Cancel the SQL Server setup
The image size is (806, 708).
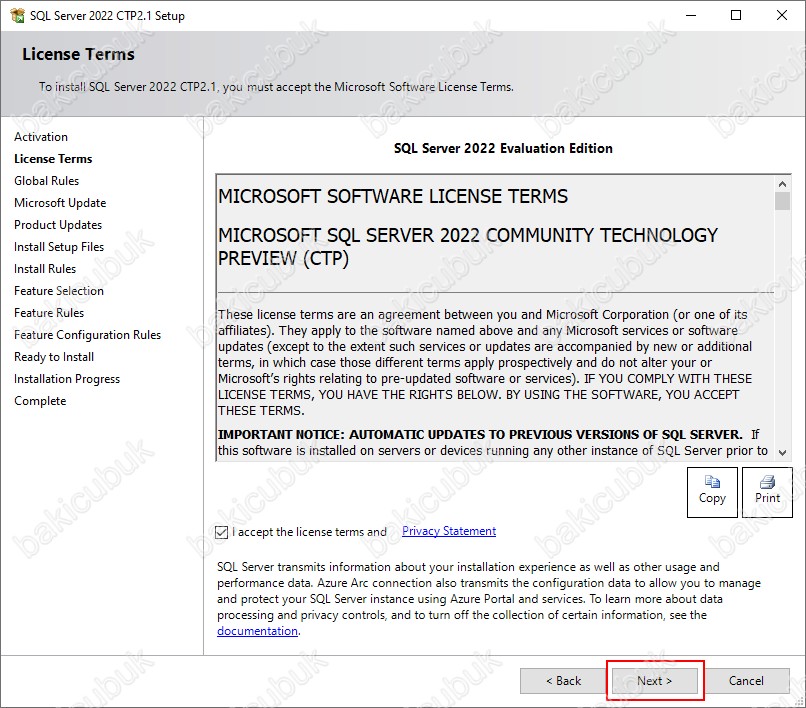click(746, 681)
